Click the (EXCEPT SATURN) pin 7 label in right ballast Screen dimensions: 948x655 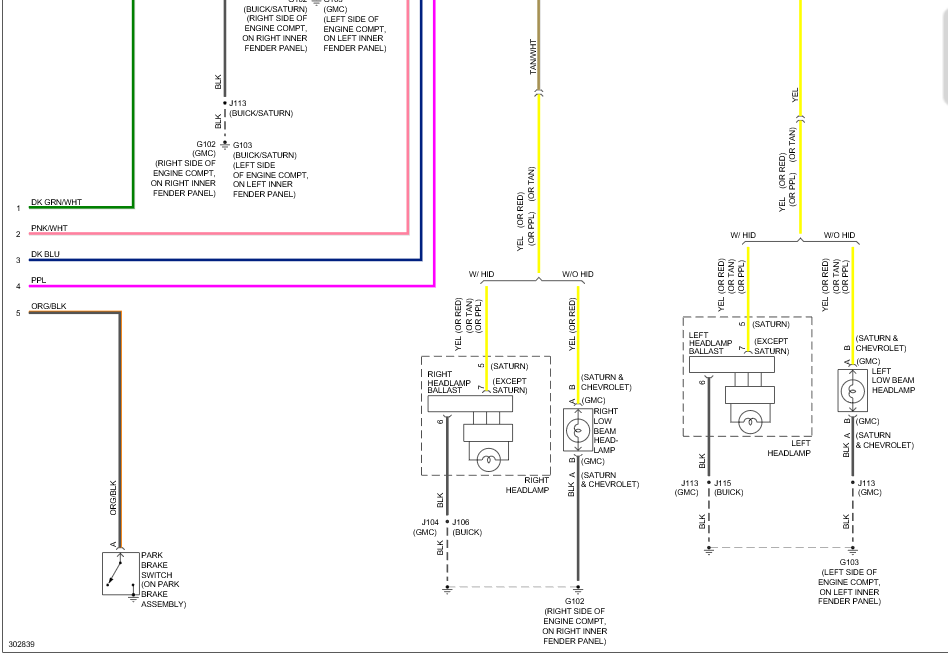(x=510, y=385)
